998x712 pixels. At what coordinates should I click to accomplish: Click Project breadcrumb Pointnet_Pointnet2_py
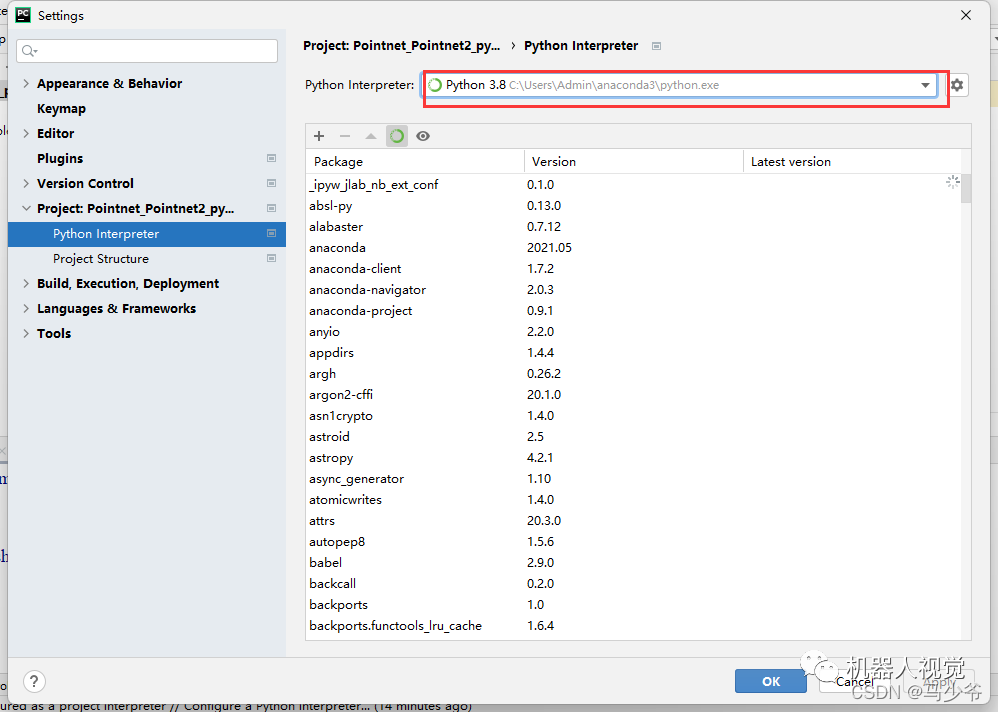[x=402, y=46]
